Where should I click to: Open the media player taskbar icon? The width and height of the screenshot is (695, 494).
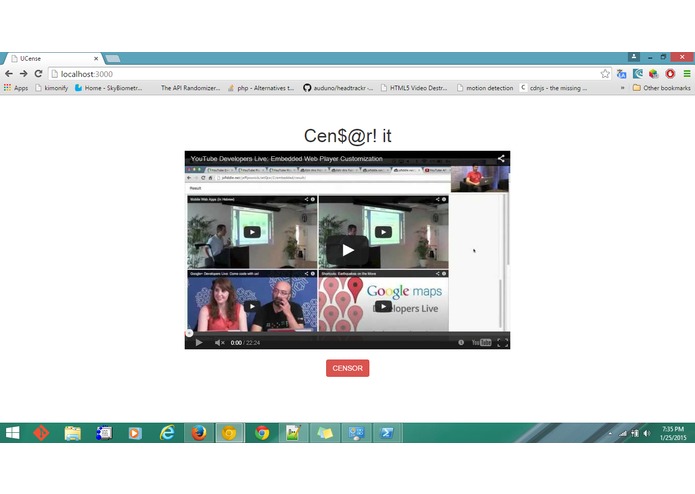(x=135, y=433)
